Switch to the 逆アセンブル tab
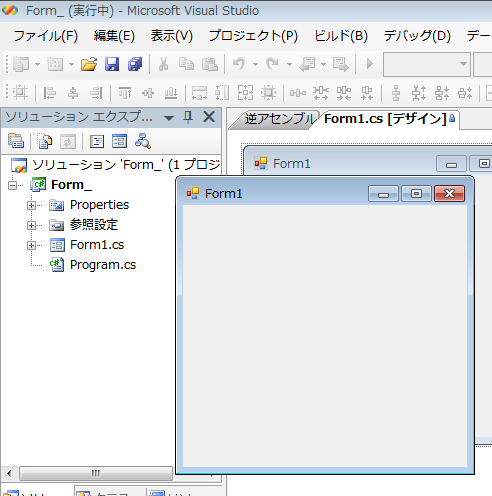The image size is (492, 496). [279, 119]
